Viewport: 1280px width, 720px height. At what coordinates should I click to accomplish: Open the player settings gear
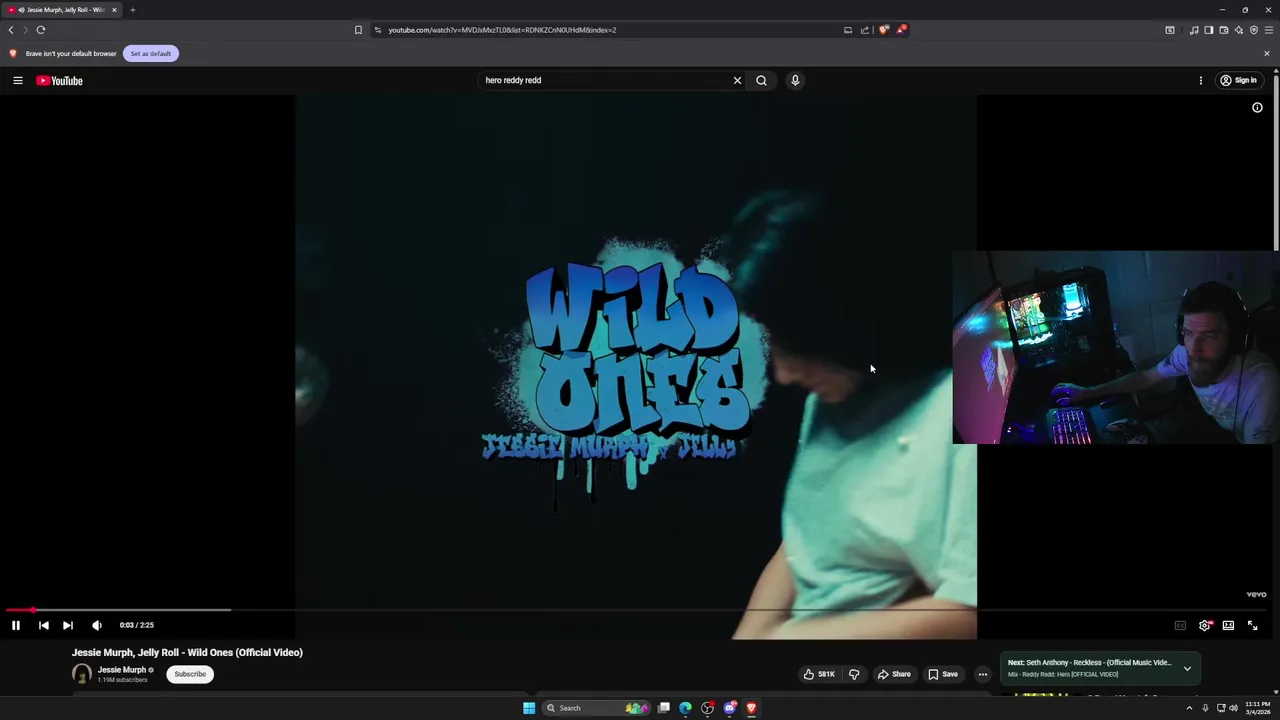tap(1205, 625)
